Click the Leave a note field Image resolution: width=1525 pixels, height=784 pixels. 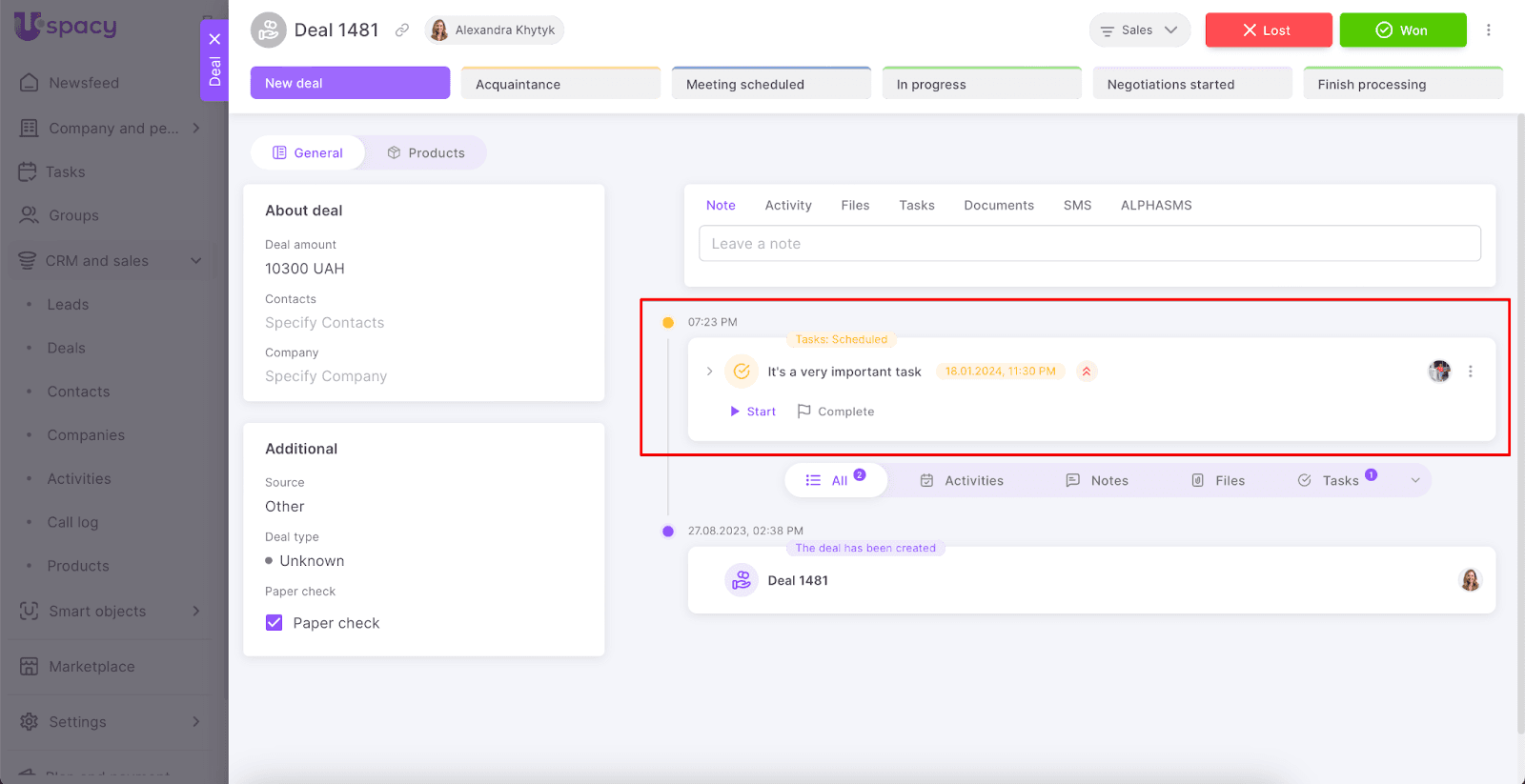tap(1089, 244)
